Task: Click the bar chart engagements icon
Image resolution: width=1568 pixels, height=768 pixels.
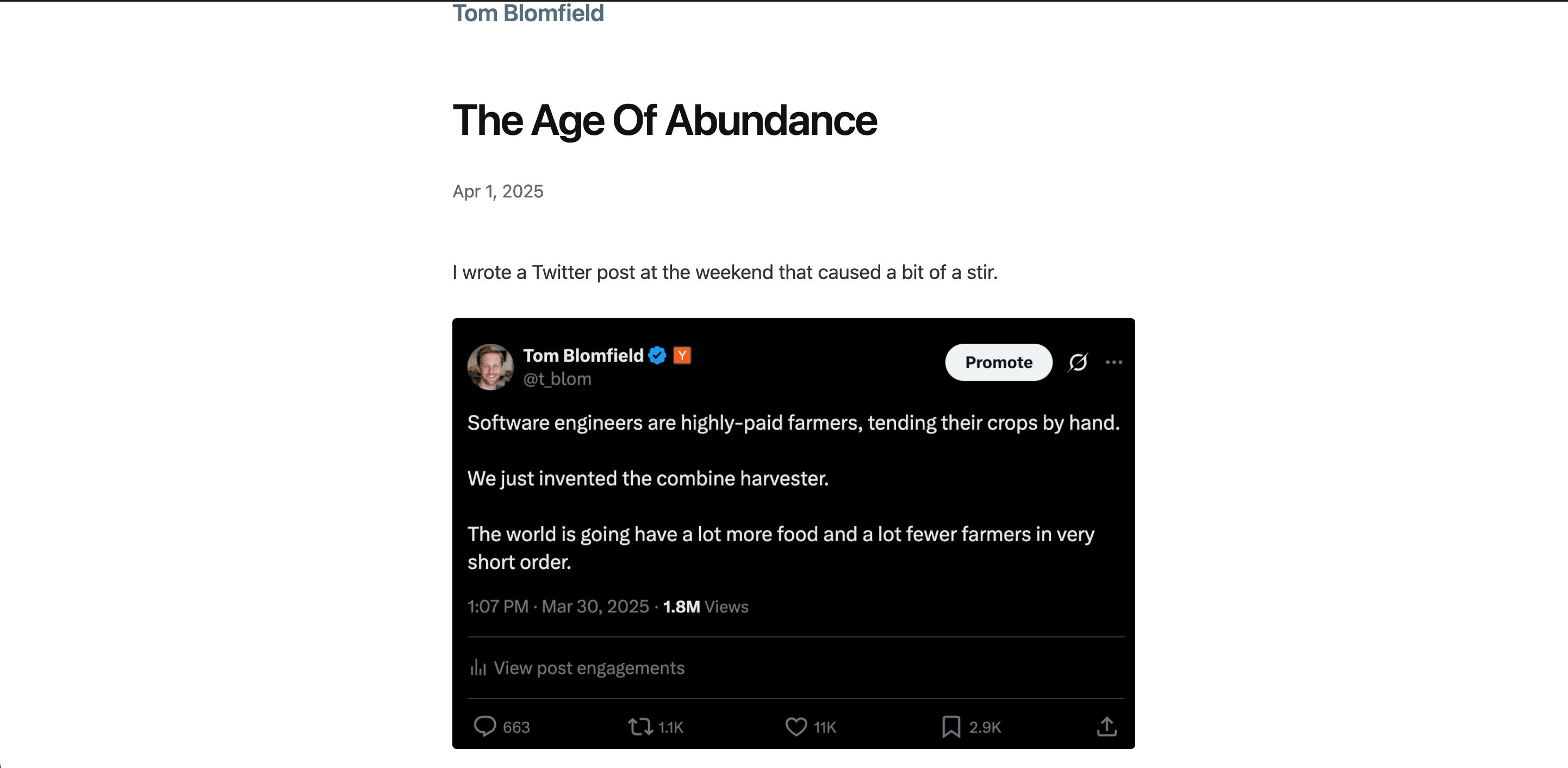Action: tap(478, 667)
